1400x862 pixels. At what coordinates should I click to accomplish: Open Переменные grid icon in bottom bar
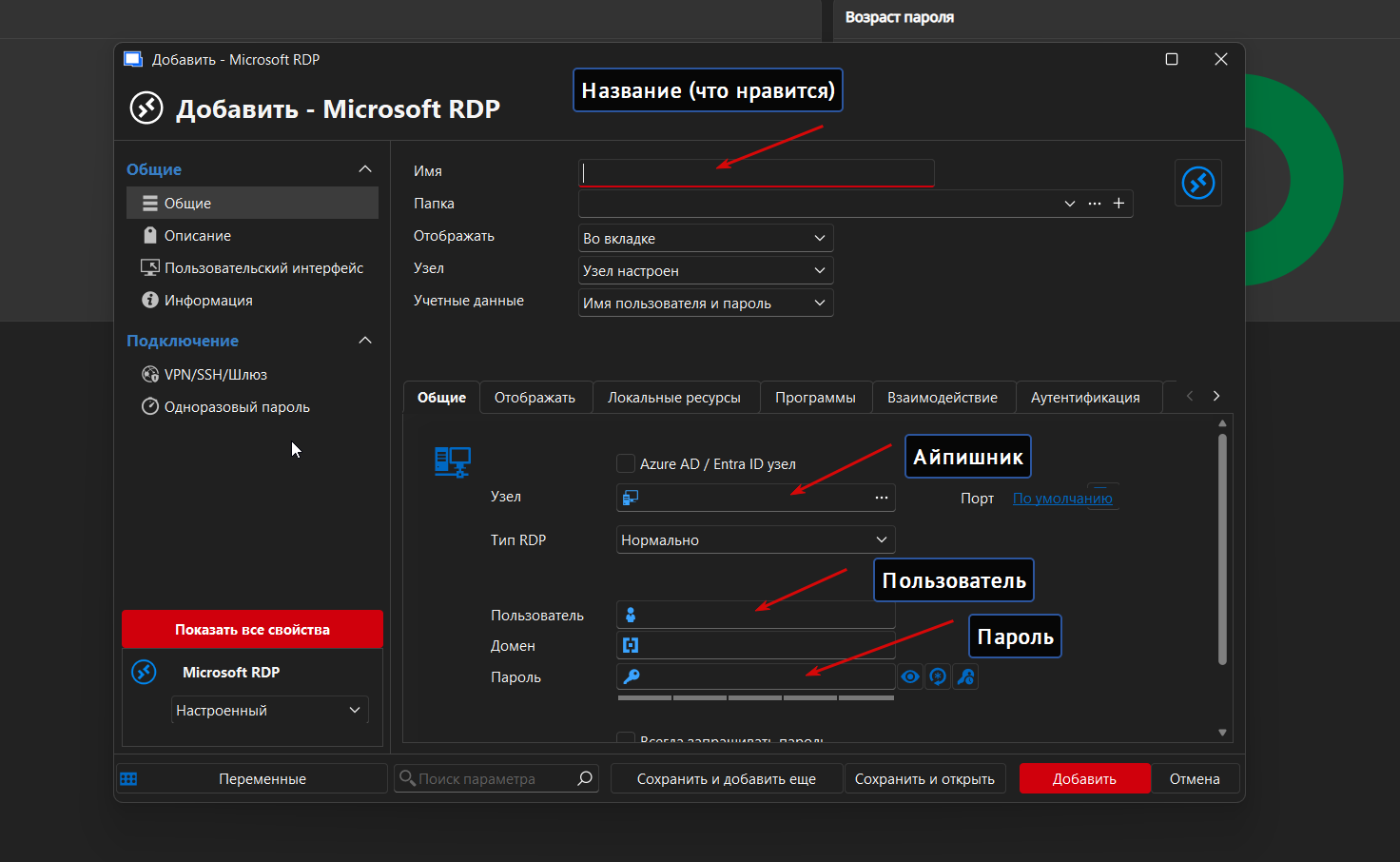coord(129,779)
